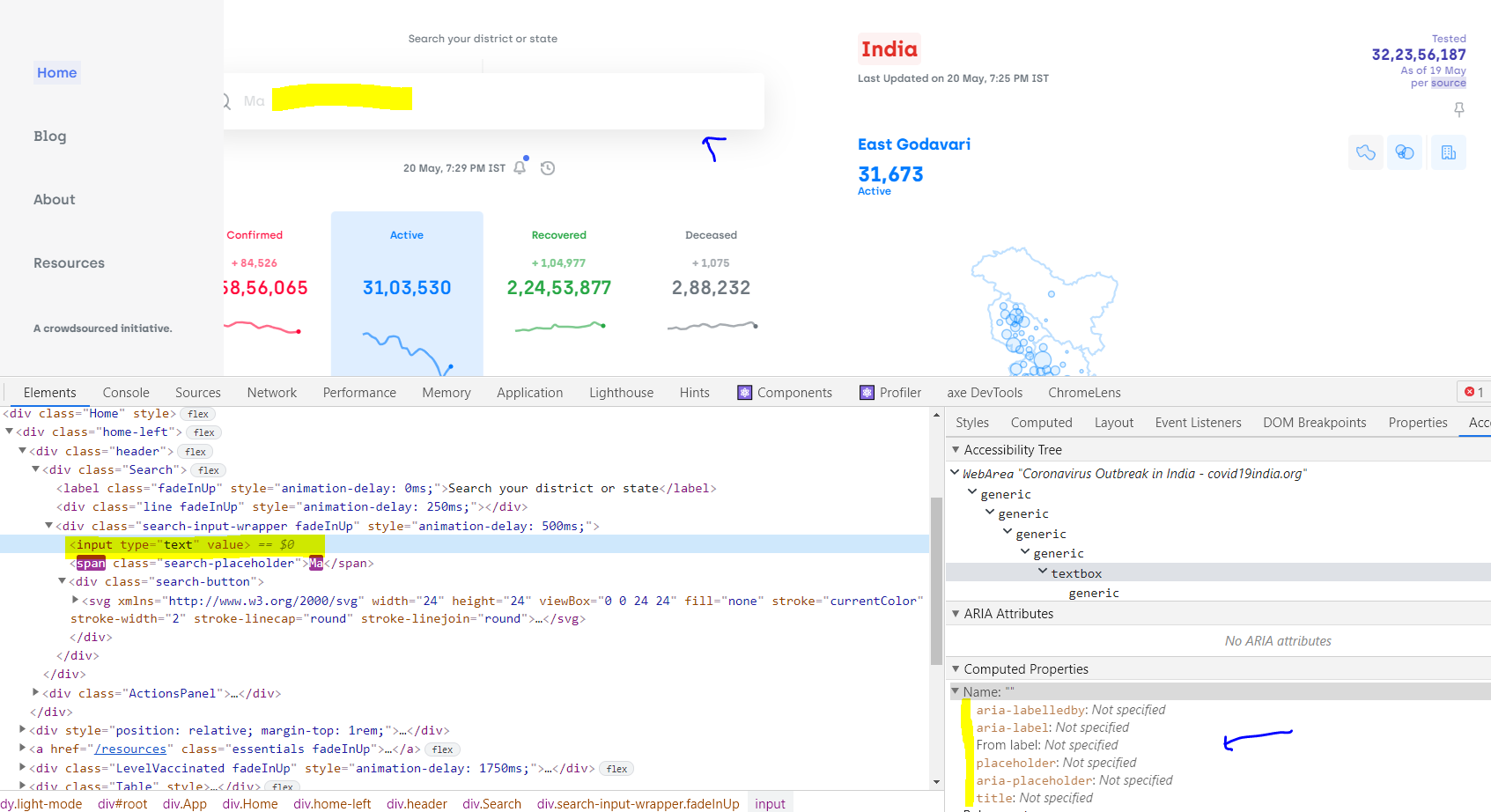Toggle flex badge on div class header
The height and width of the screenshot is (812, 1491).
coord(196,452)
